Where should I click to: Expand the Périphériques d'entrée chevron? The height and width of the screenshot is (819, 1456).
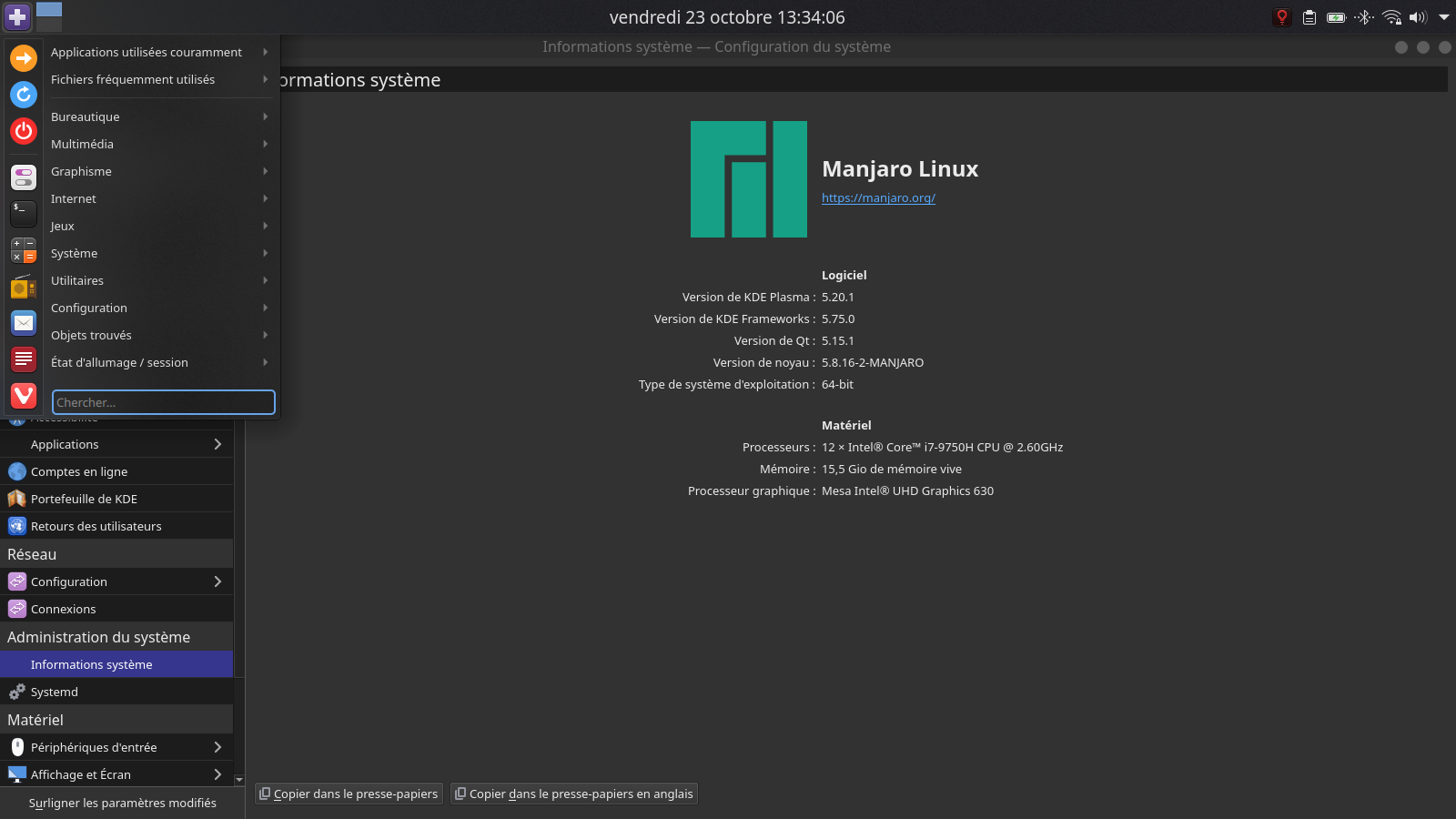(x=217, y=747)
